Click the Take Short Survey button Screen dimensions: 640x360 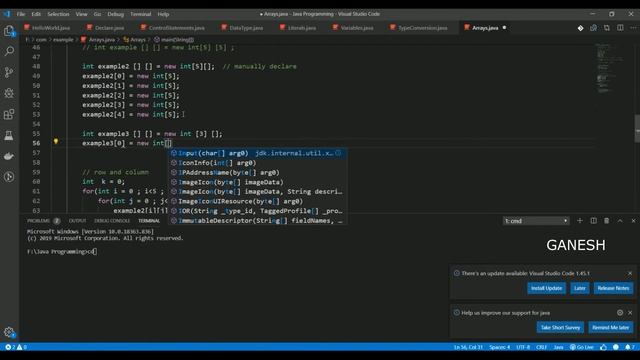[560, 327]
